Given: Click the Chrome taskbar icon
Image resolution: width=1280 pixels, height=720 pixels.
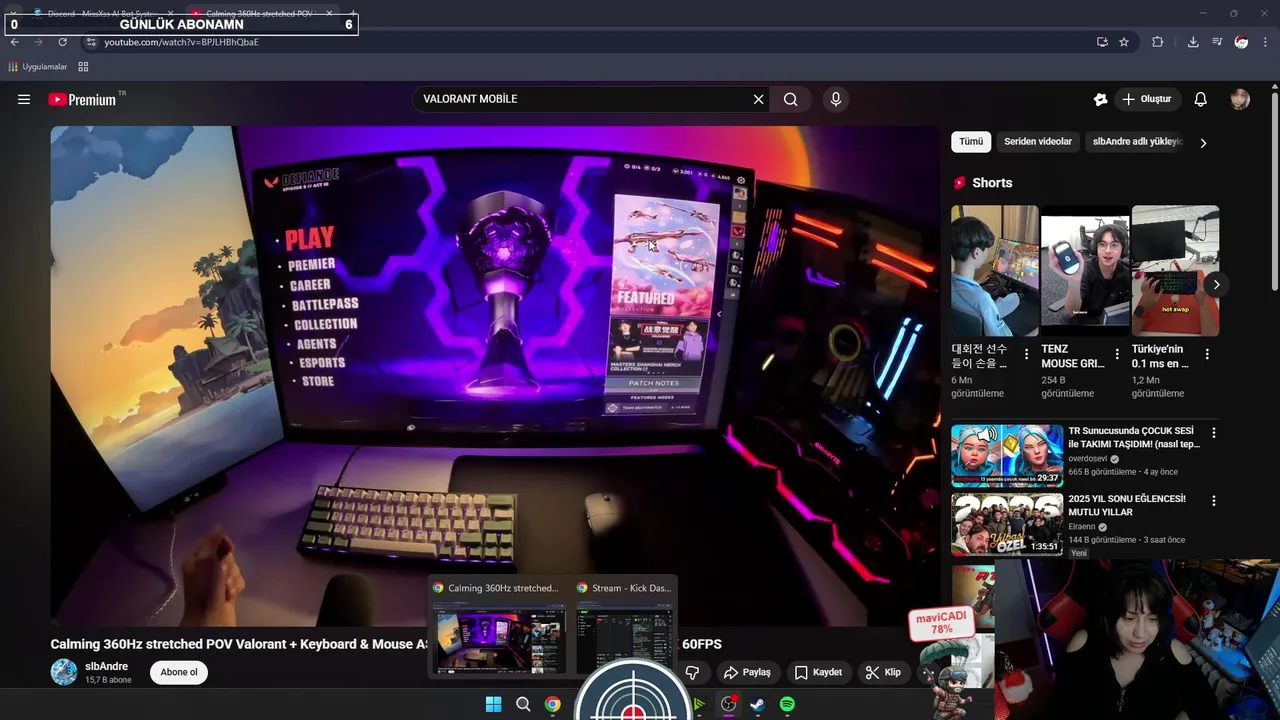Looking at the screenshot, I should tap(552, 704).
